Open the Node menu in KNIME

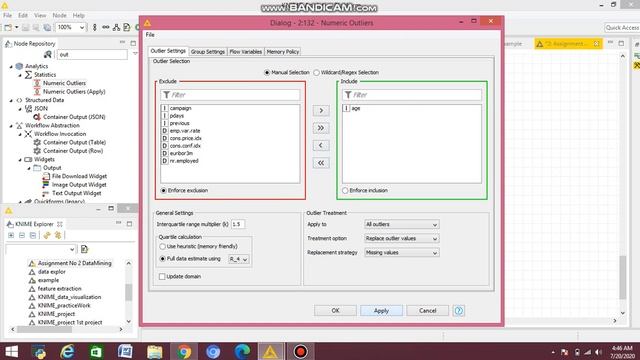pos(59,16)
